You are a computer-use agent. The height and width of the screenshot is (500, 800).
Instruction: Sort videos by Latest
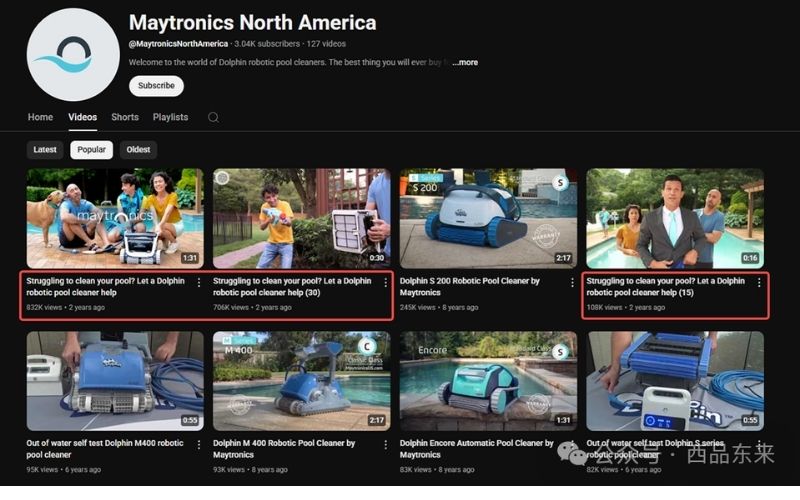(45, 149)
